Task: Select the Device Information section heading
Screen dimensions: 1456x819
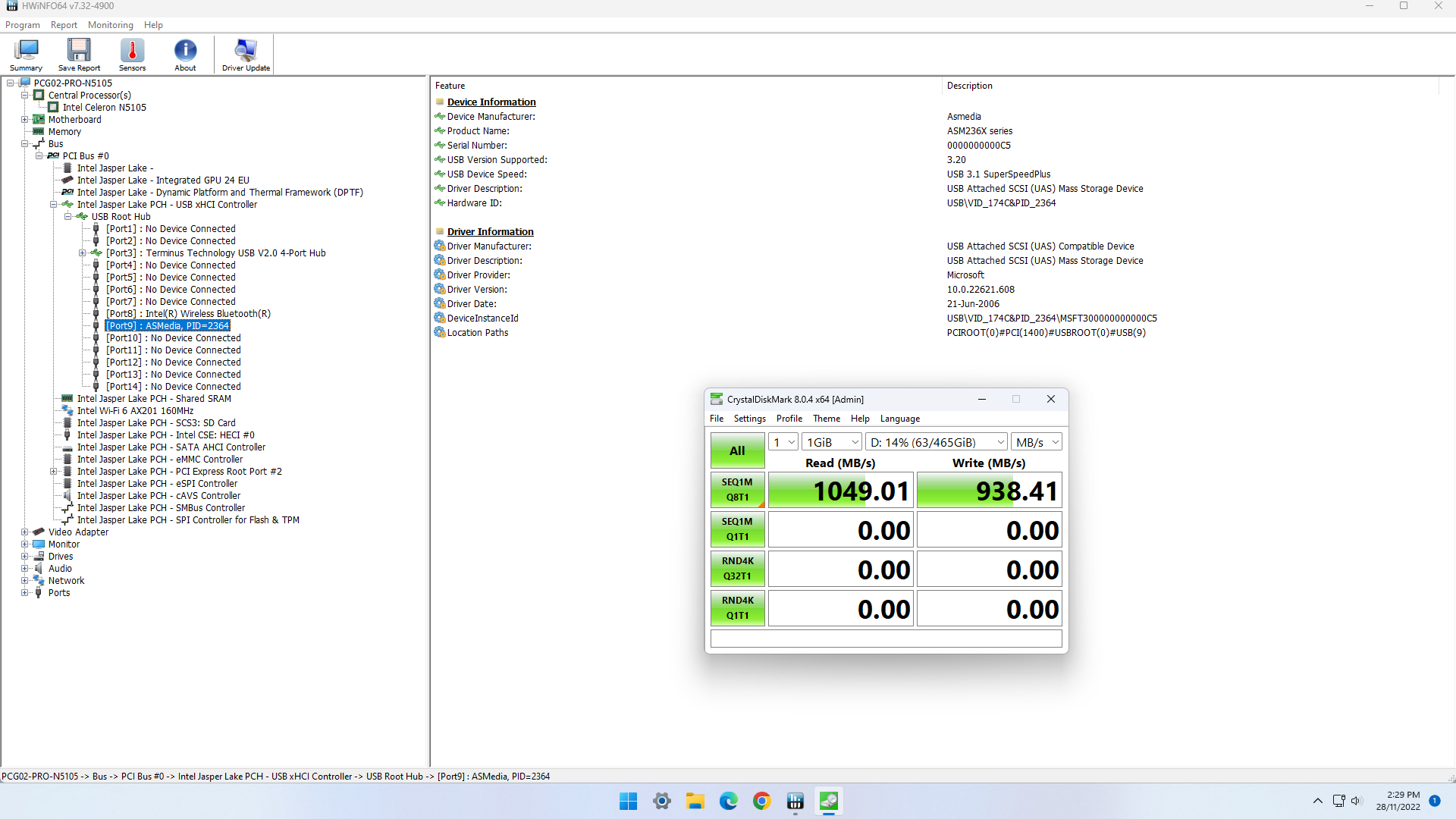Action: [491, 102]
